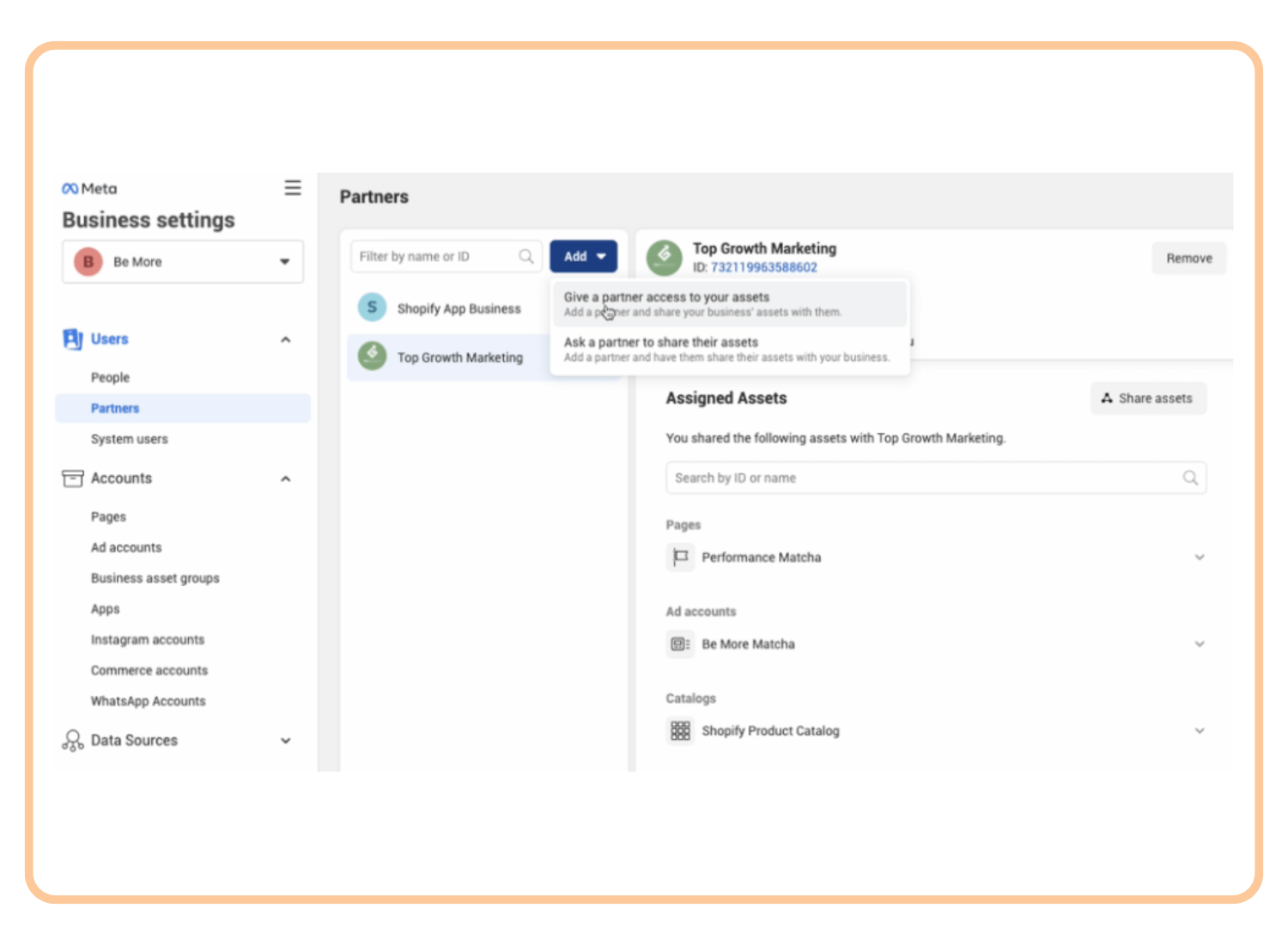This screenshot has height=945, width=1288.
Task: Select Partners in the sidebar
Action: click(183, 408)
